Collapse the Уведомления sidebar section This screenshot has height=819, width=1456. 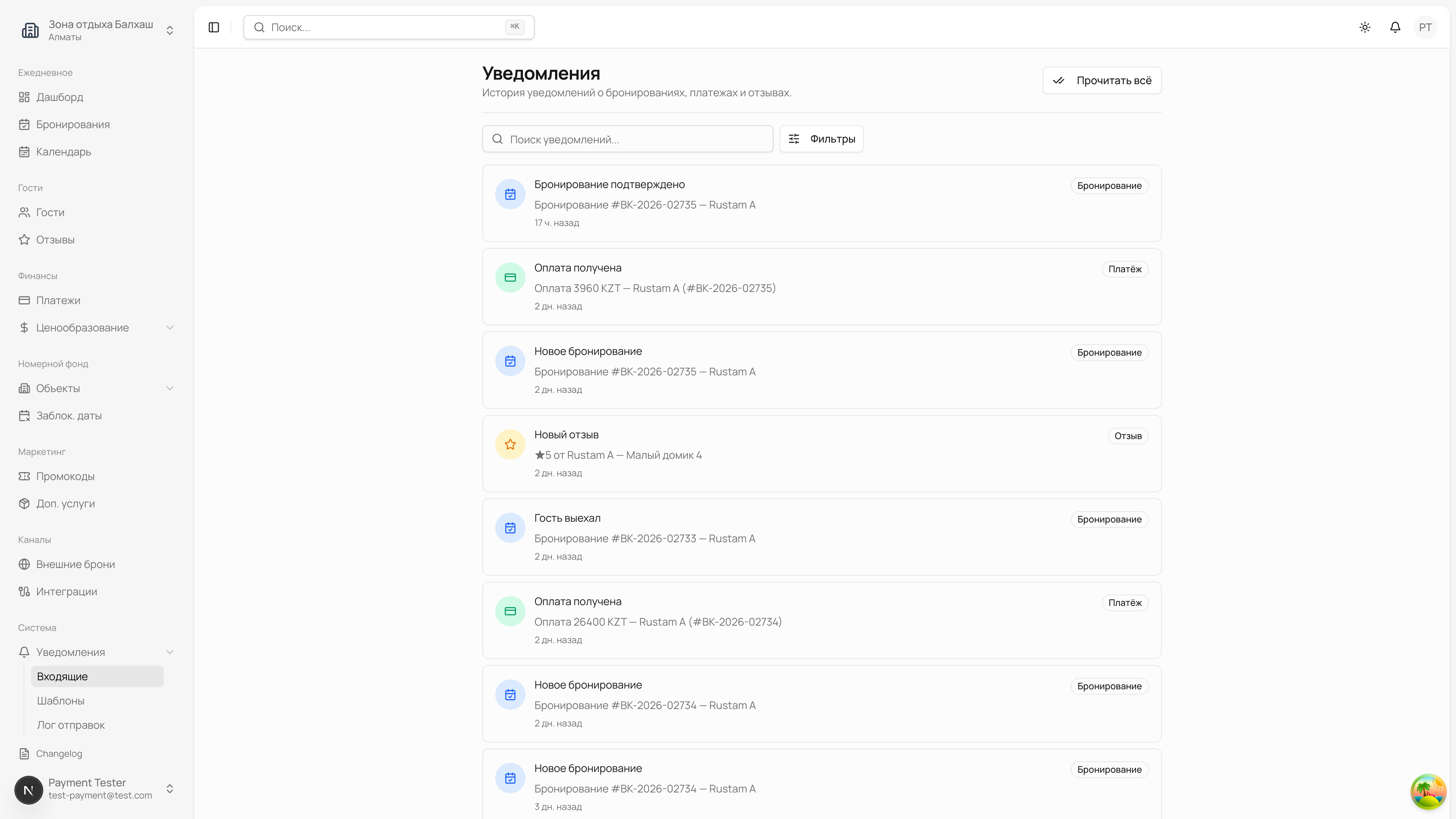coord(169,652)
